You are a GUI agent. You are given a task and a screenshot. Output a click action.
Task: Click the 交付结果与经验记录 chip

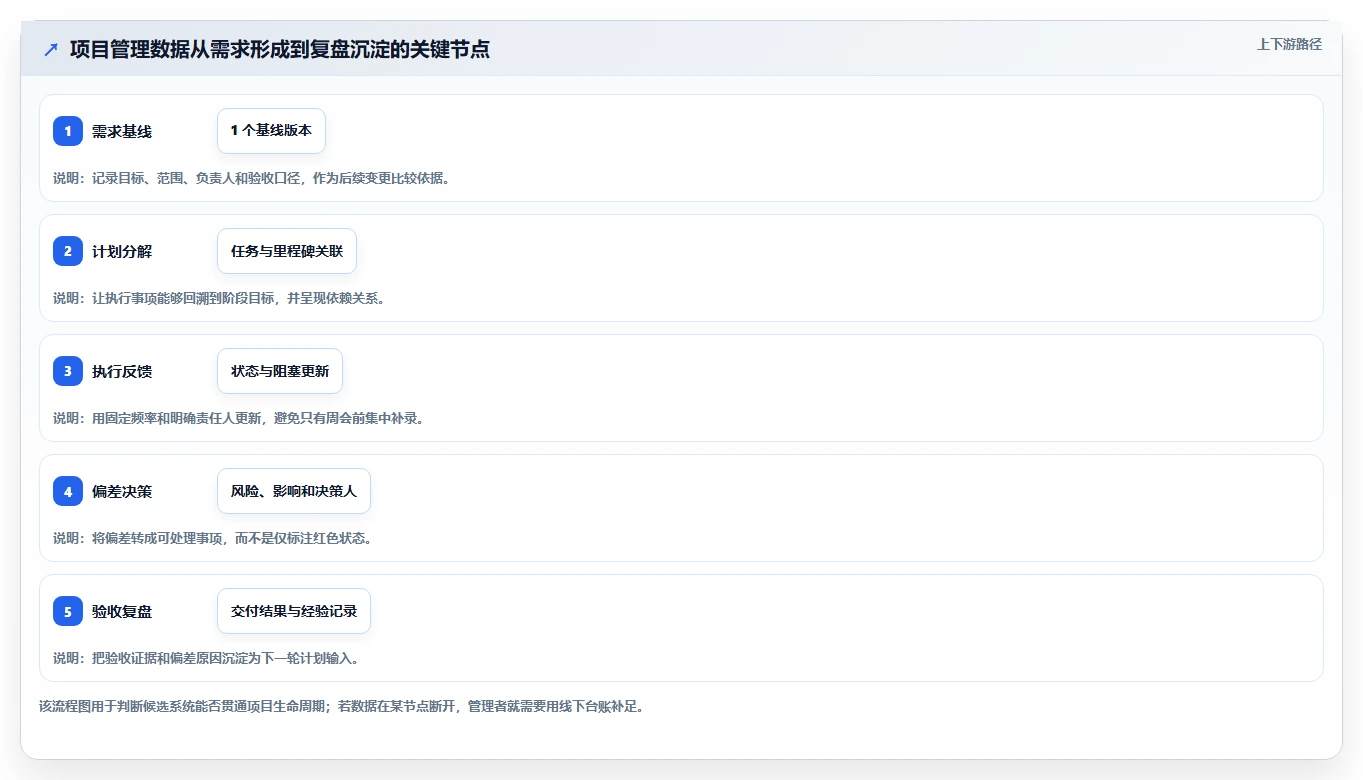pos(294,611)
